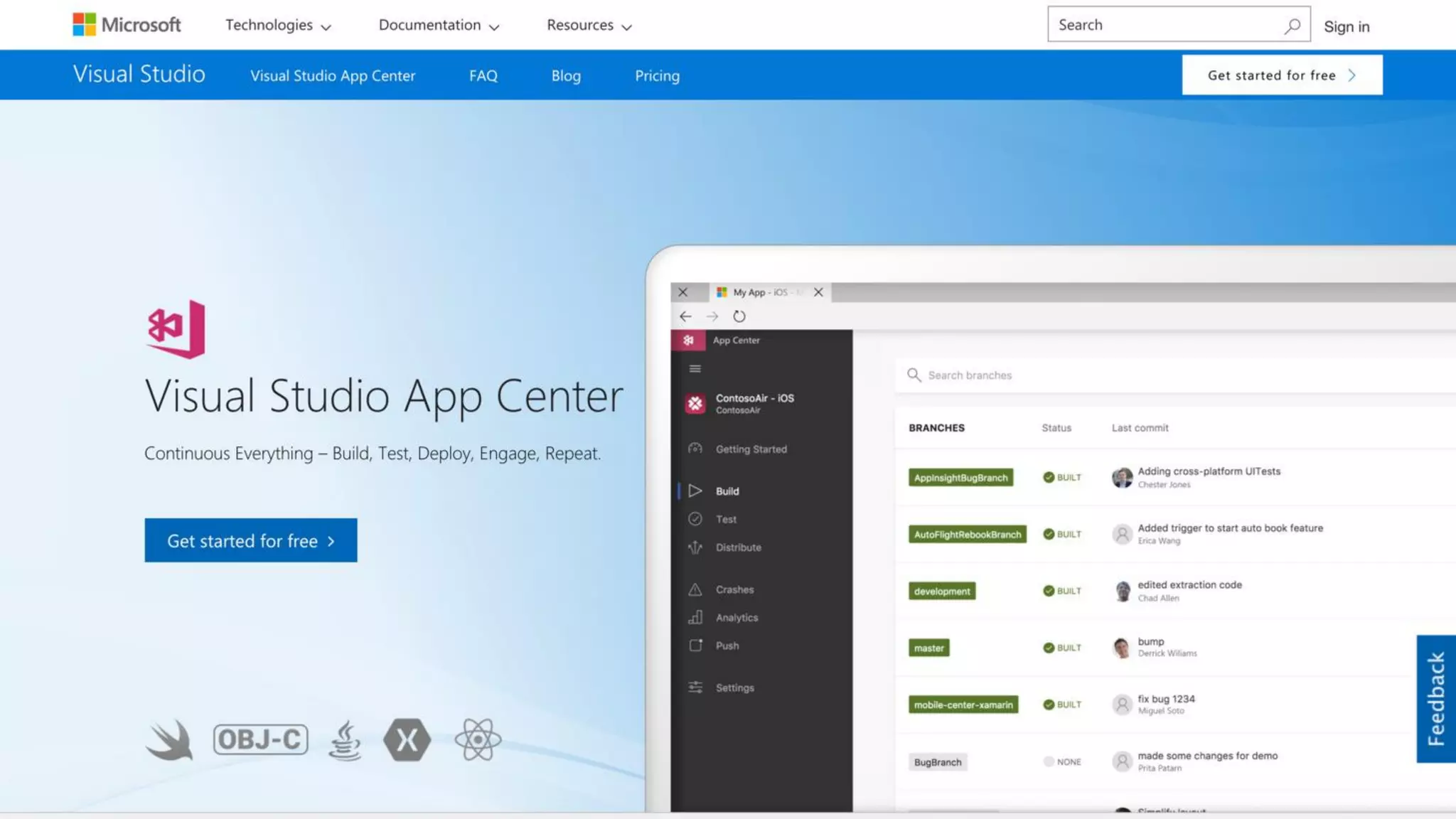Go to the Blog page
1456x819 pixels.
tap(566, 75)
